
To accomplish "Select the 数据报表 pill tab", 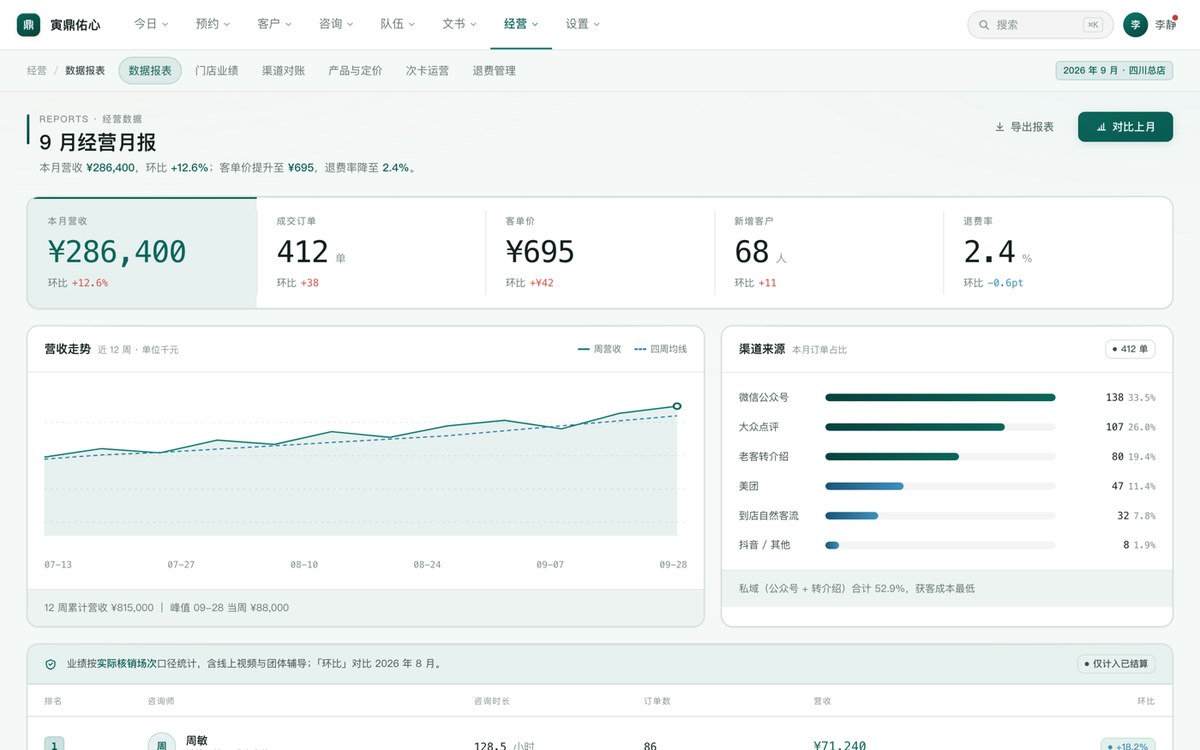I will coord(150,71).
